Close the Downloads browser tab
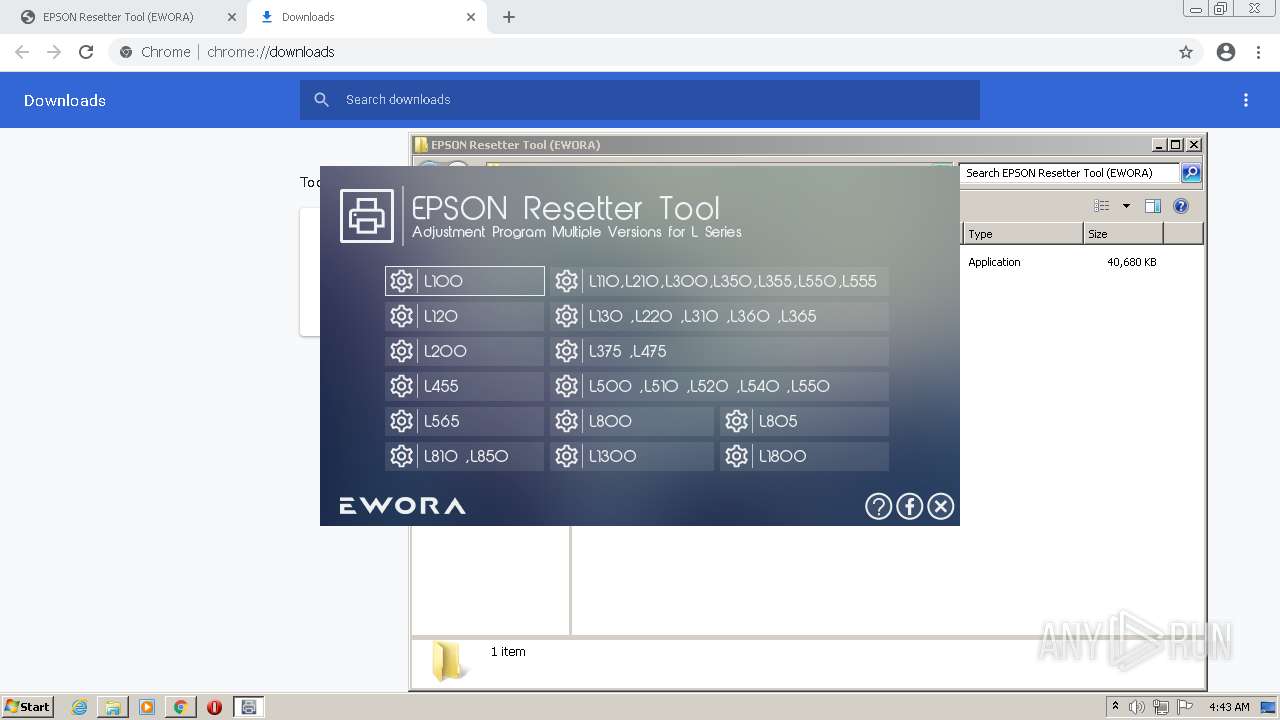1280x720 pixels. (x=471, y=17)
